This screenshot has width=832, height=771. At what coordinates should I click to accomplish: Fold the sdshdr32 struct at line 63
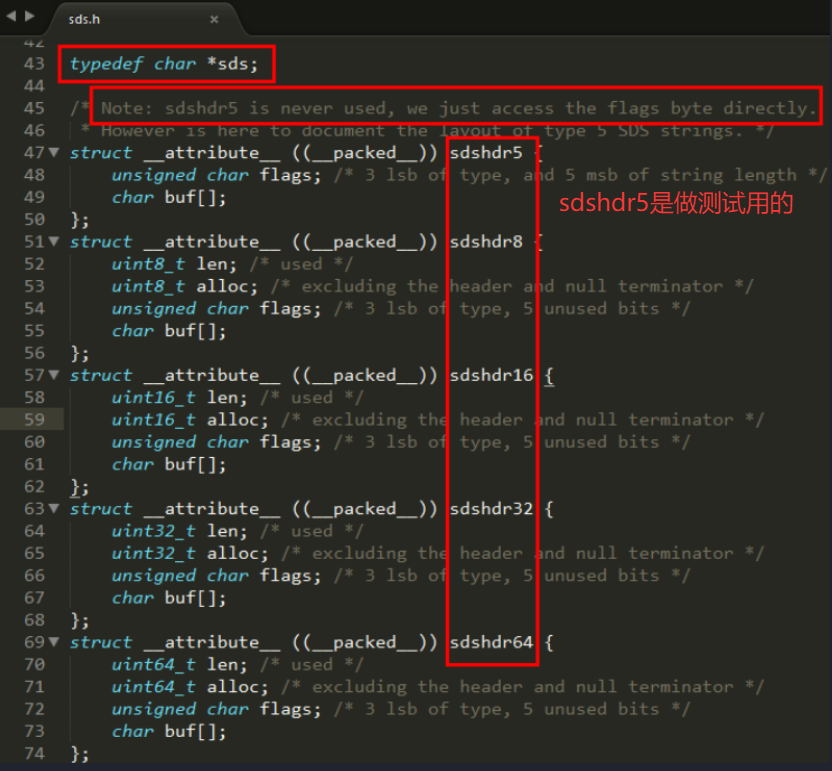pos(54,509)
